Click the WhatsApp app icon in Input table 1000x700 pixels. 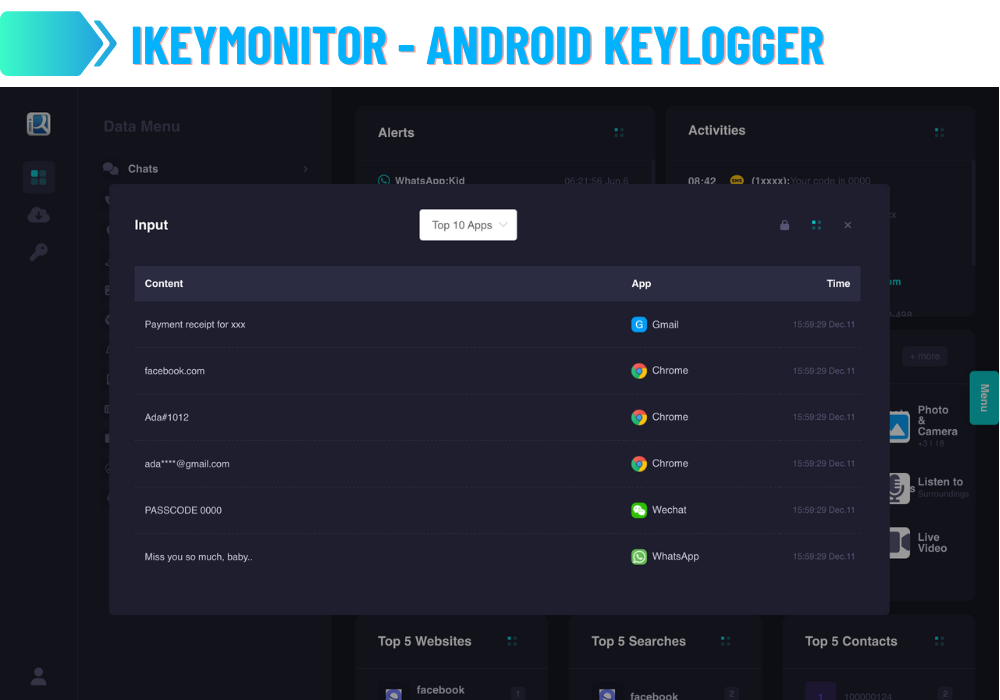[x=639, y=557]
